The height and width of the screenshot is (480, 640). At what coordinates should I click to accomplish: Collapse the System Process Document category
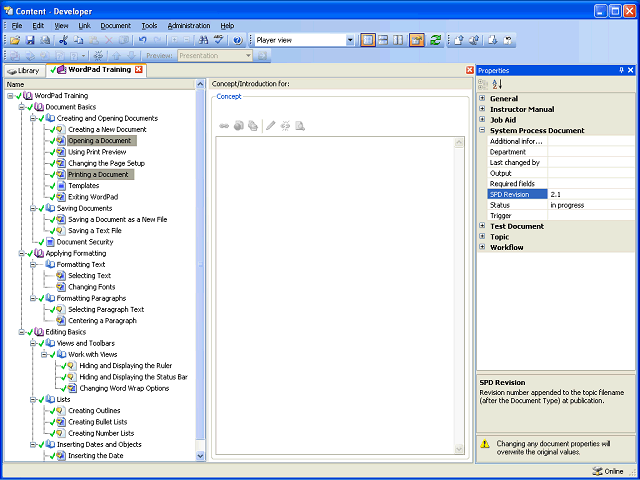pyautogui.click(x=482, y=130)
